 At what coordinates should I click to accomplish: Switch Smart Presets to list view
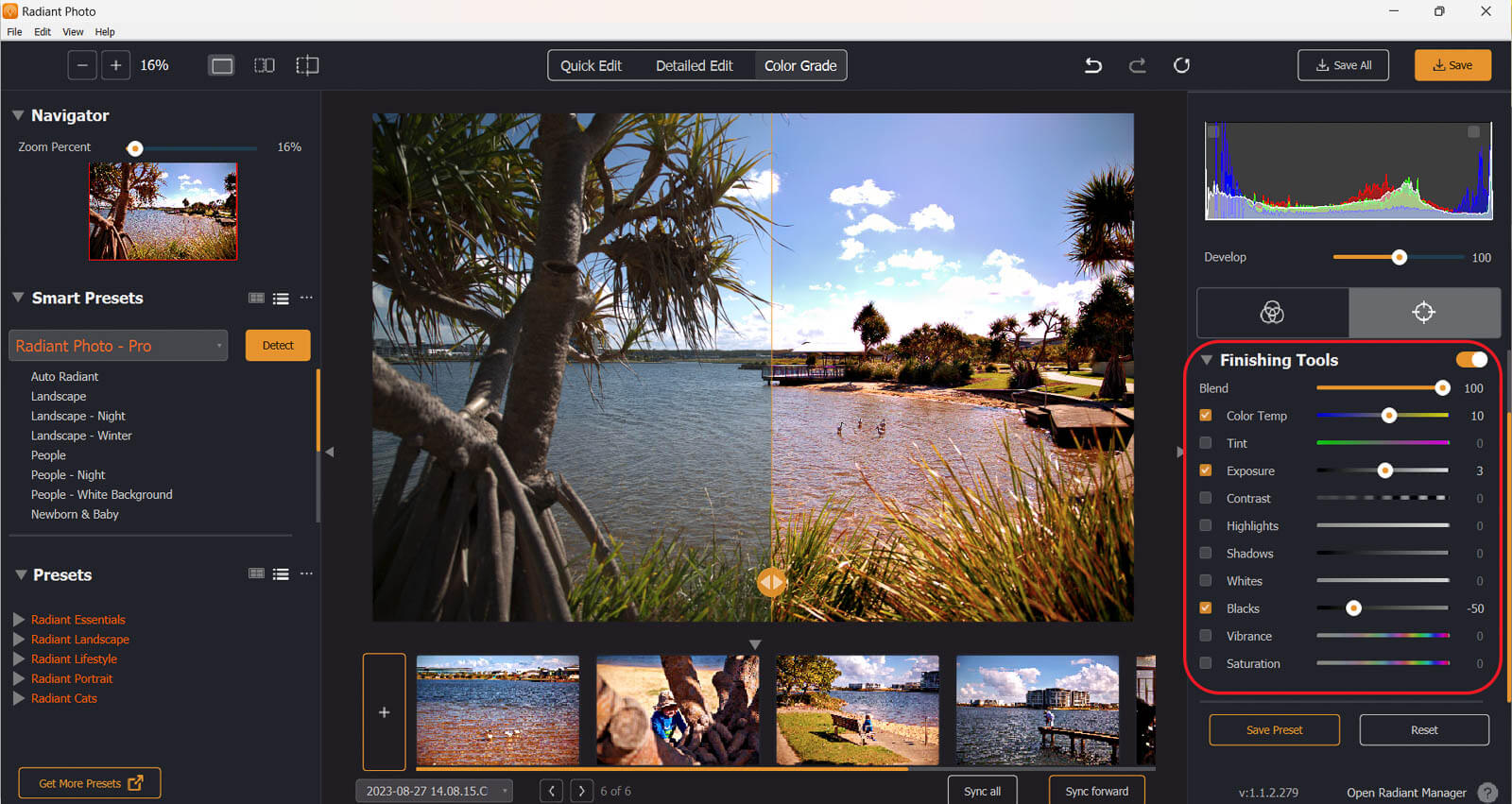point(281,299)
